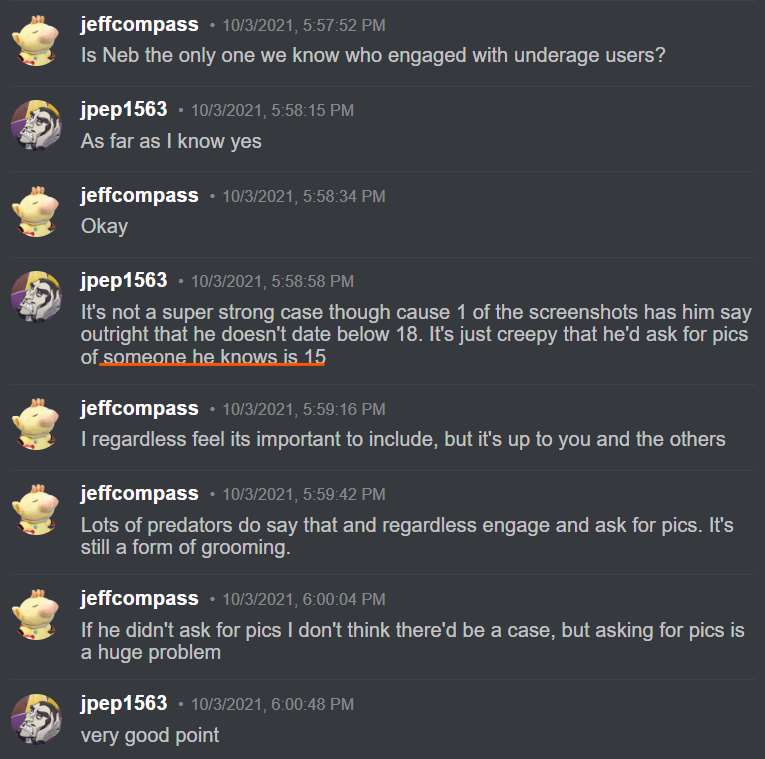Click jeffcompass avatar on the 5:57:52 PM message
Viewport: 765px width, 759px height.
coord(36,41)
